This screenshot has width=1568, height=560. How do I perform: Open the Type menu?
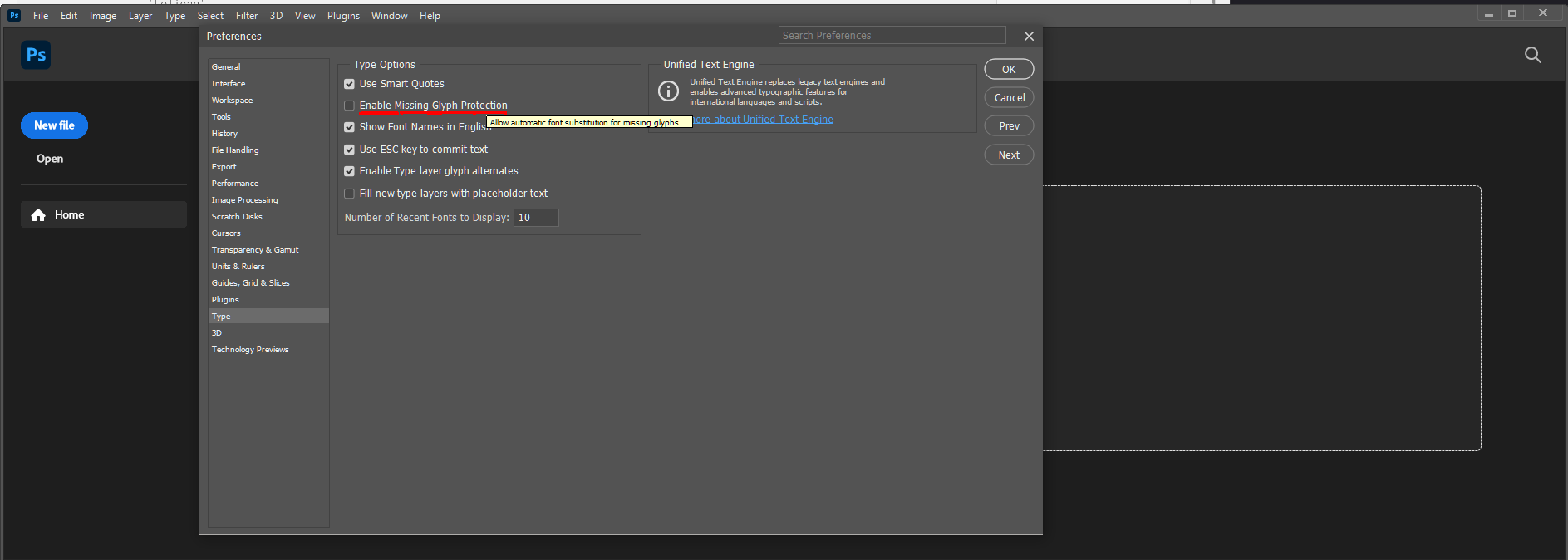click(174, 16)
